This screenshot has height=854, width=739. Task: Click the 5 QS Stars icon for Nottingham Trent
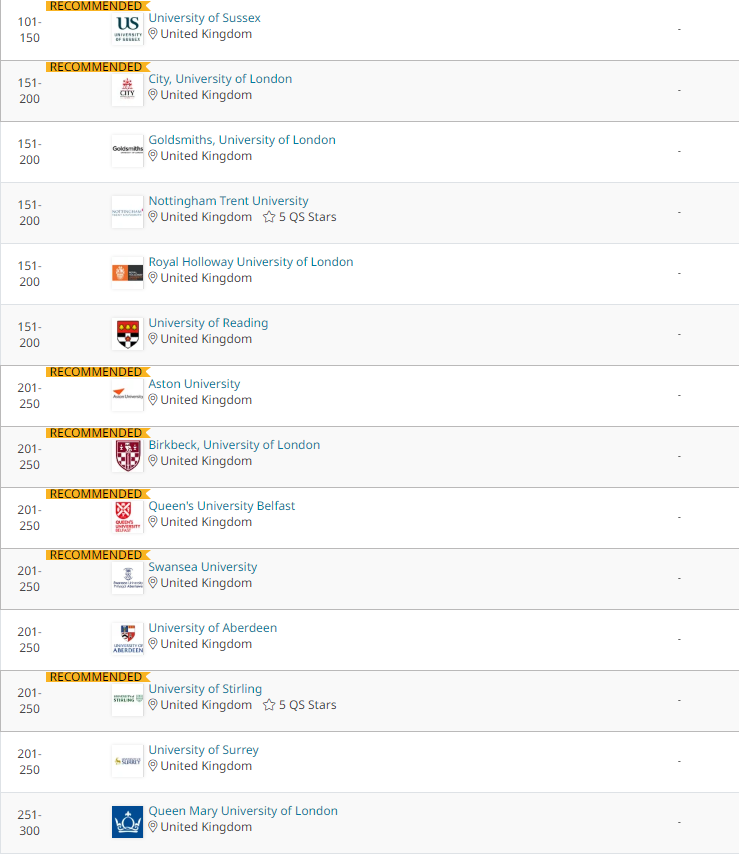pos(269,217)
